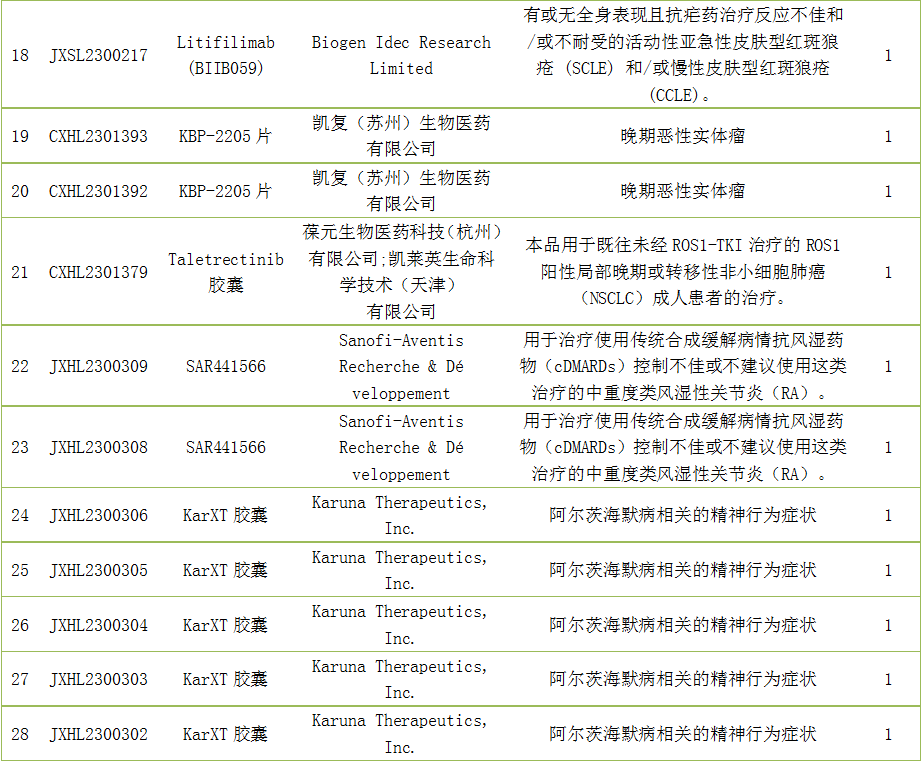This screenshot has width=922, height=761.
Task: Click count value 1 in row 28
Action: (x=888, y=735)
